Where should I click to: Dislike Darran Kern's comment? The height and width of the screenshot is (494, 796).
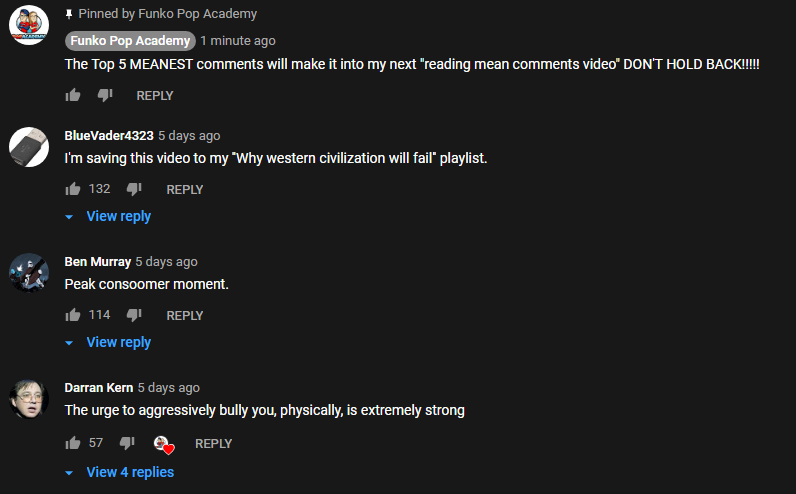[x=127, y=443]
